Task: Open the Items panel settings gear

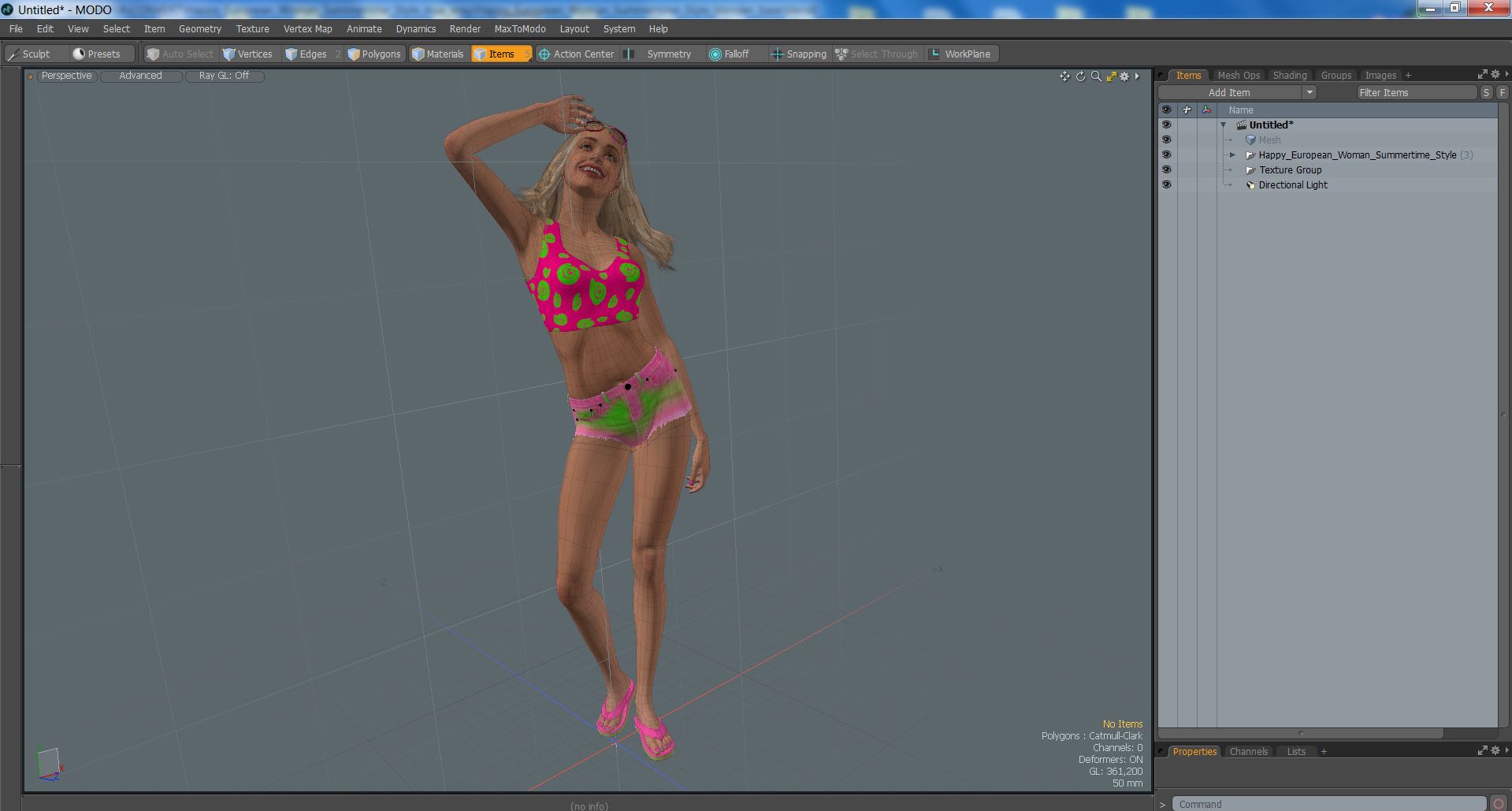Action: pyautogui.click(x=1495, y=75)
